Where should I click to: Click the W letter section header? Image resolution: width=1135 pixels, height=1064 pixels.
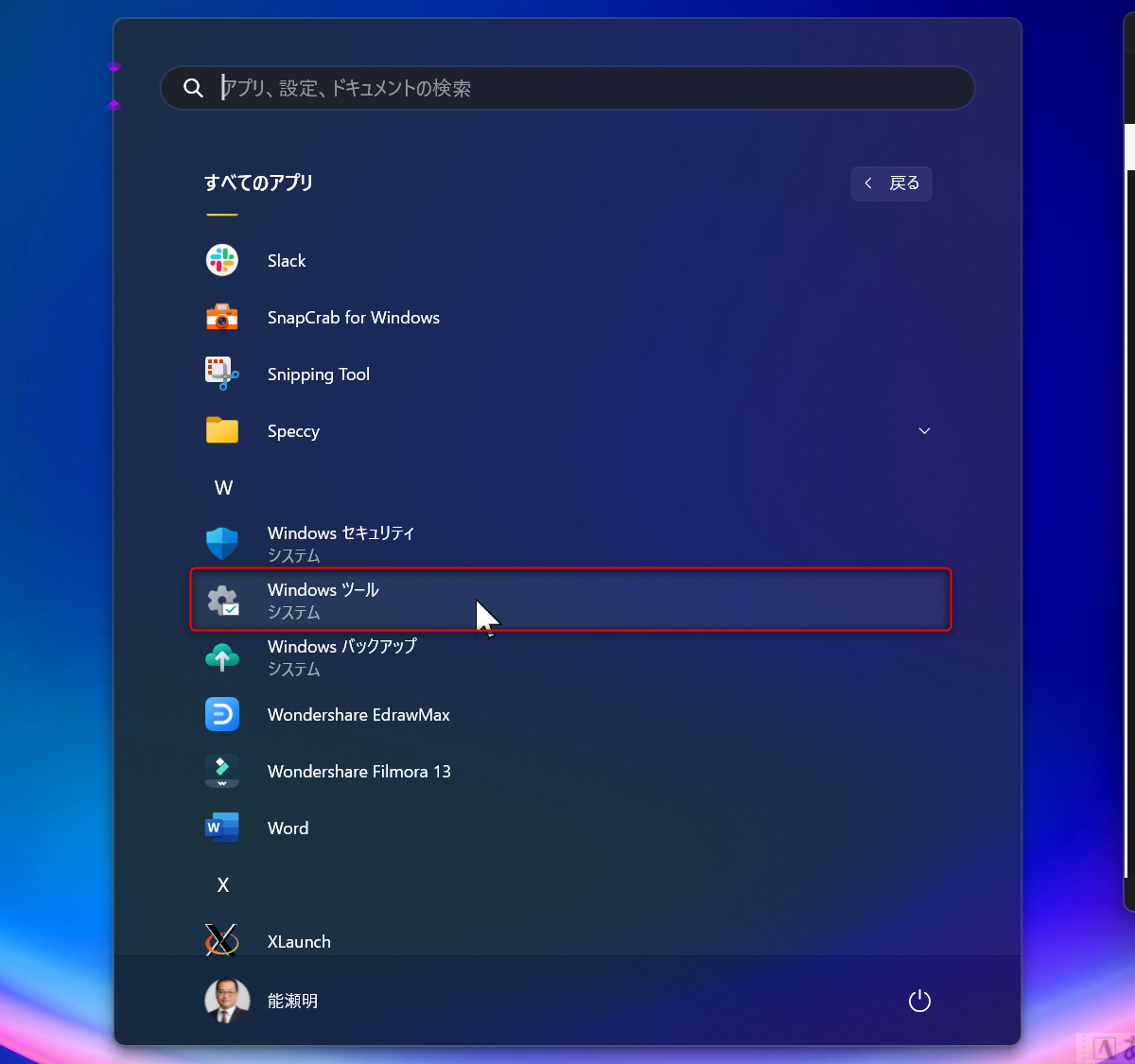pos(223,488)
